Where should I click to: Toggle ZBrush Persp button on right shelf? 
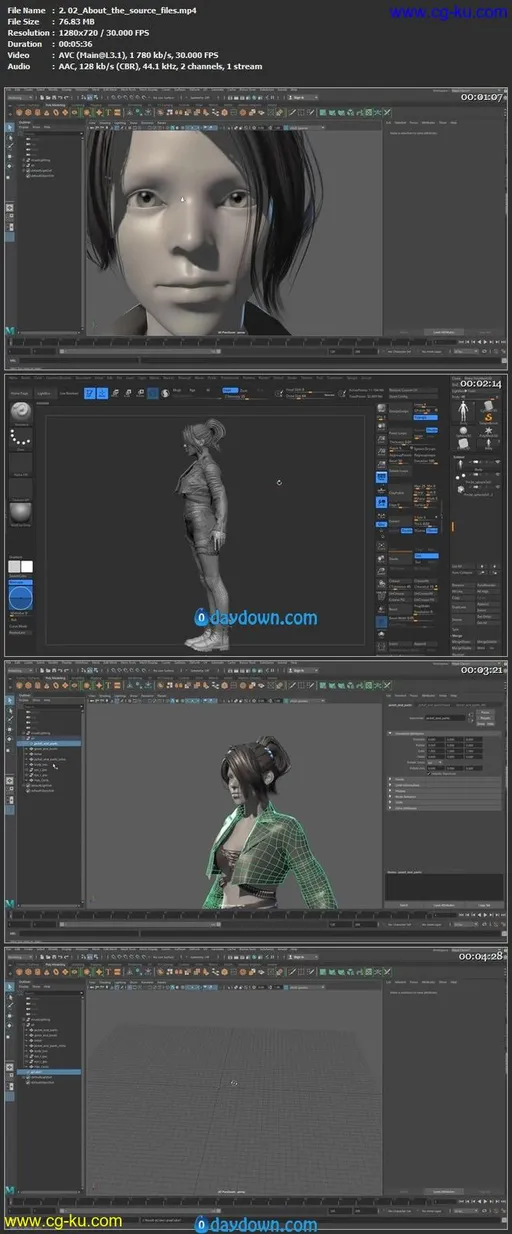(381, 476)
